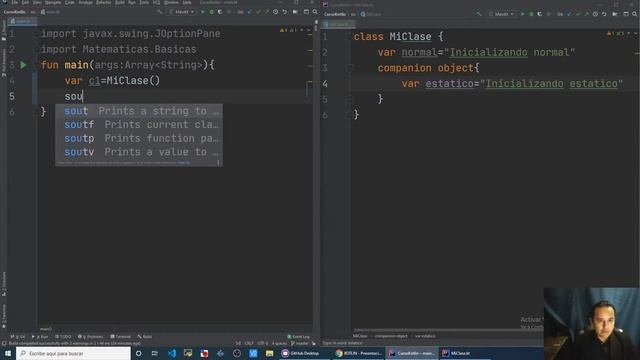Click the warnings indicator atop the left editor
640x360 pixels.
point(288,30)
